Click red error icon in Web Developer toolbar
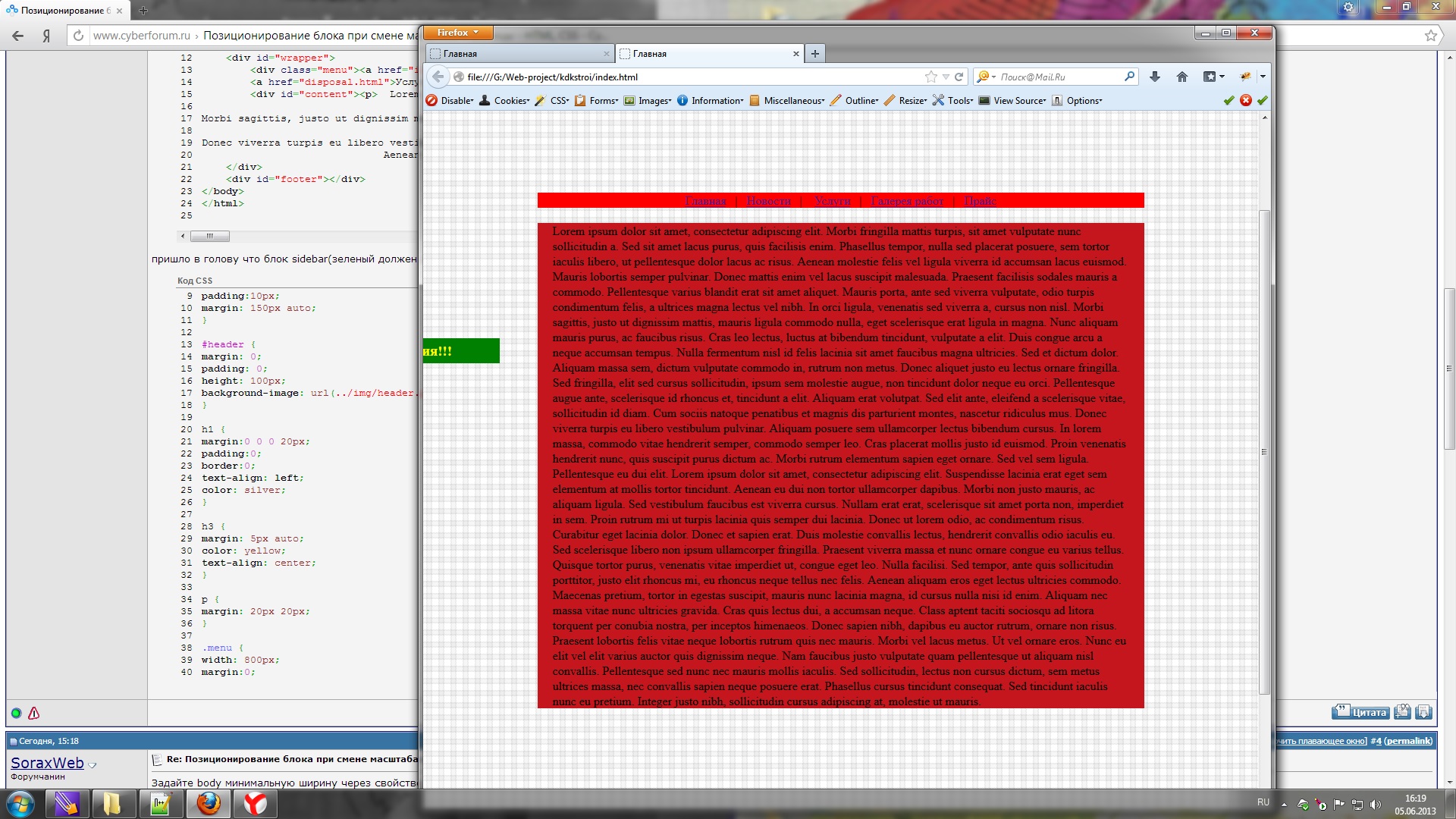 [1245, 100]
